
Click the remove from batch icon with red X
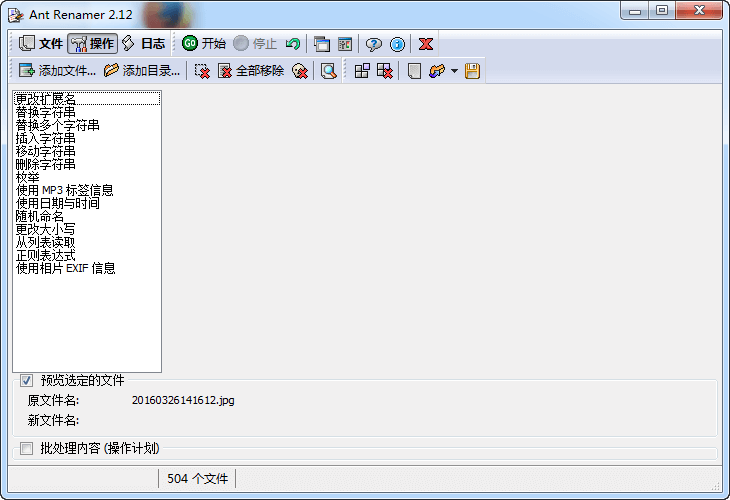pyautogui.click(x=385, y=71)
